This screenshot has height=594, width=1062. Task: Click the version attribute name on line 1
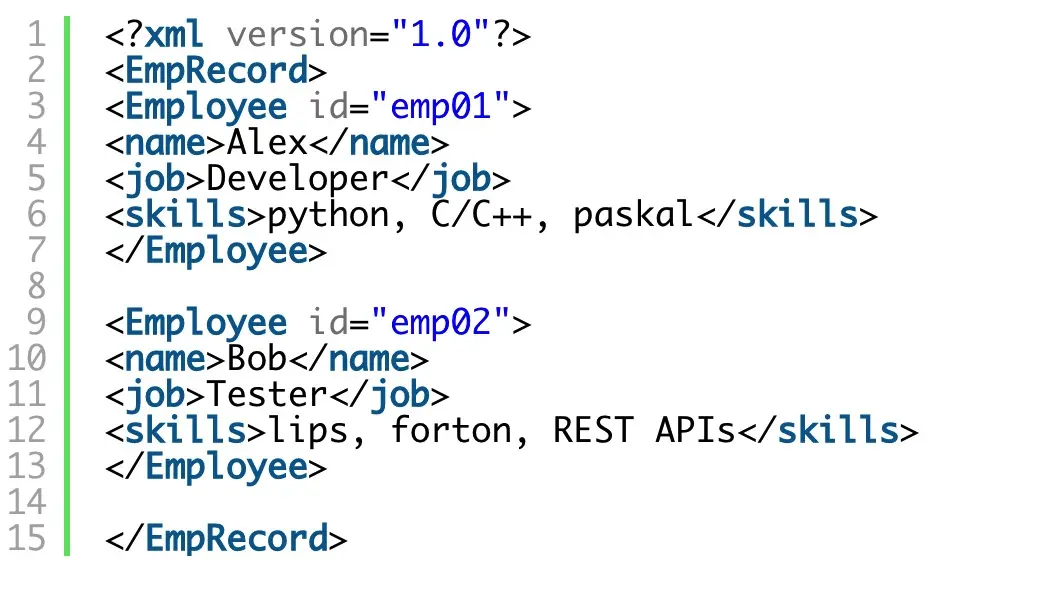tap(297, 35)
